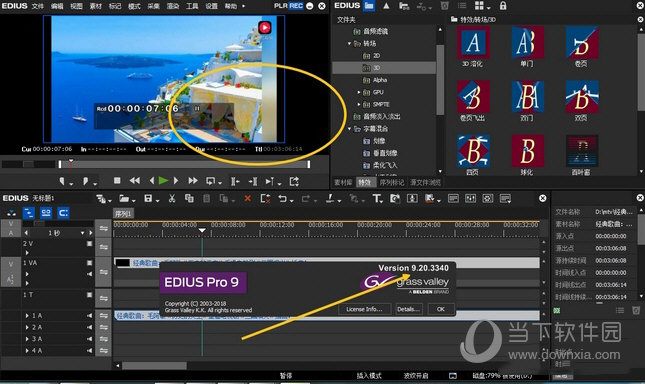Click the Rewind double-arrow button

[135, 180]
